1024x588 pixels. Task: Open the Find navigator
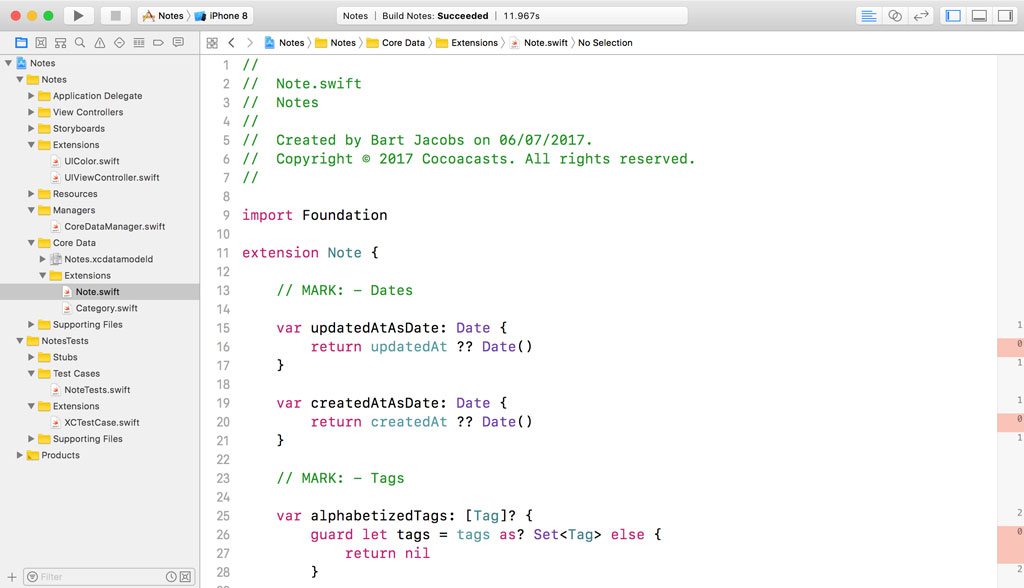79,43
